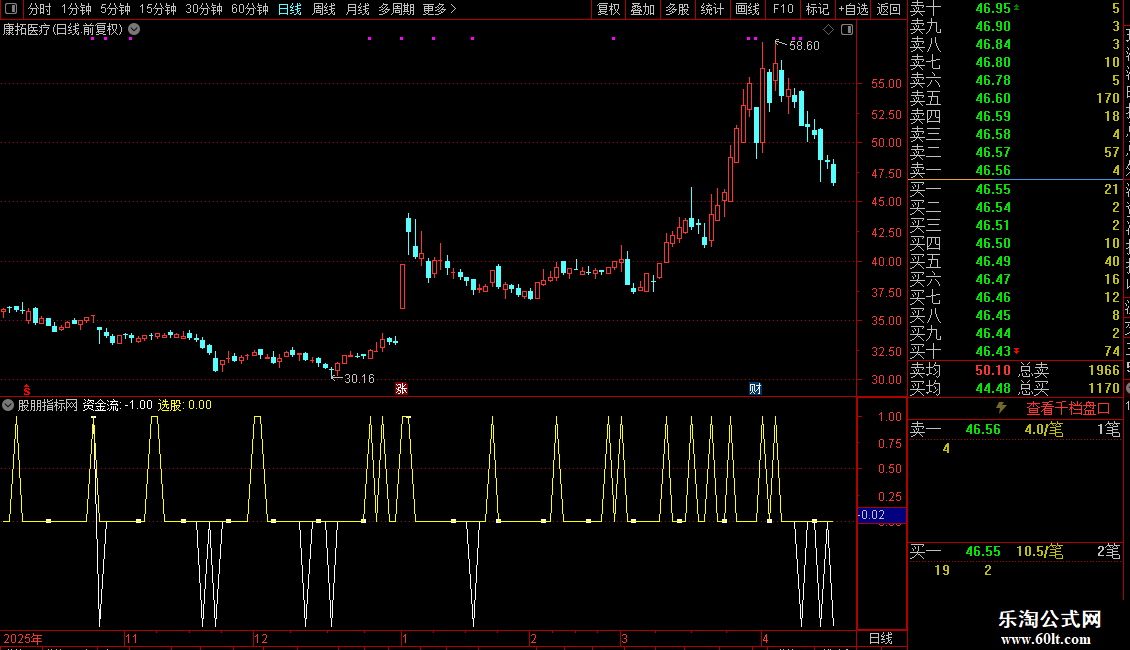The height and width of the screenshot is (650, 1130).
Task: Click the 张 marker under the chart
Action: click(x=401, y=388)
